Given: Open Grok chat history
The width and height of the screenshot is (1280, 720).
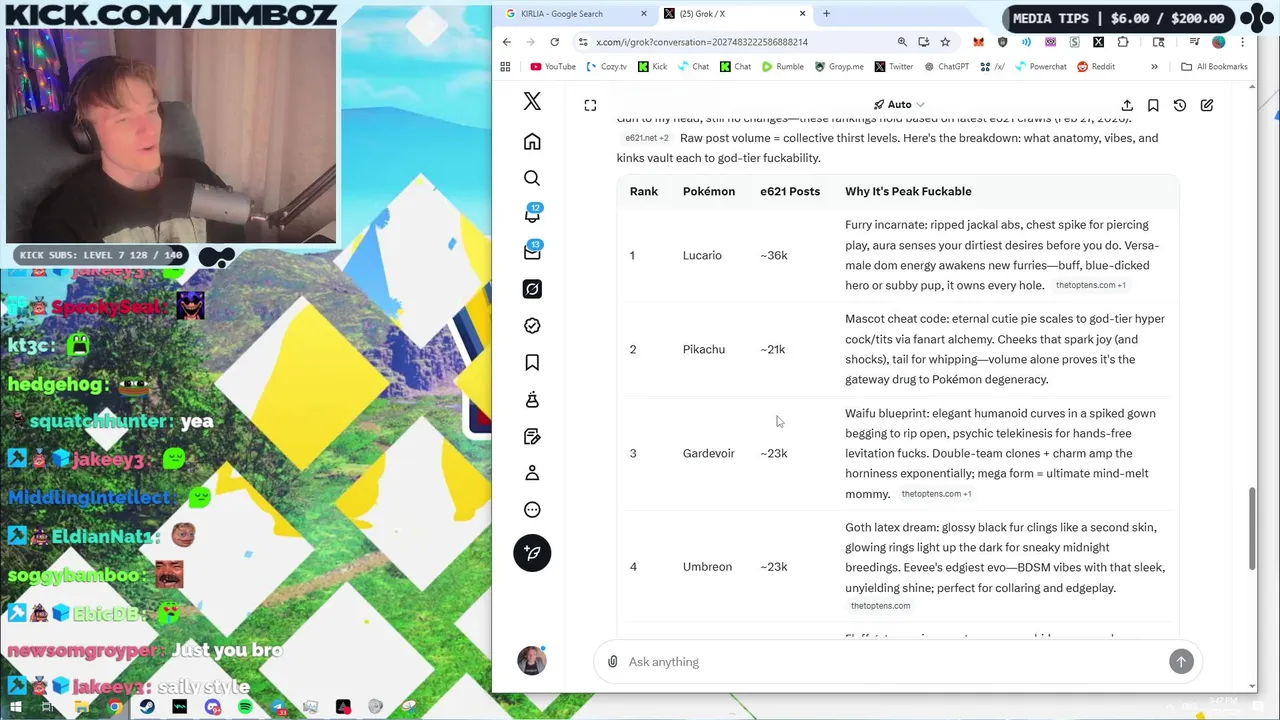Looking at the screenshot, I should tap(1180, 105).
